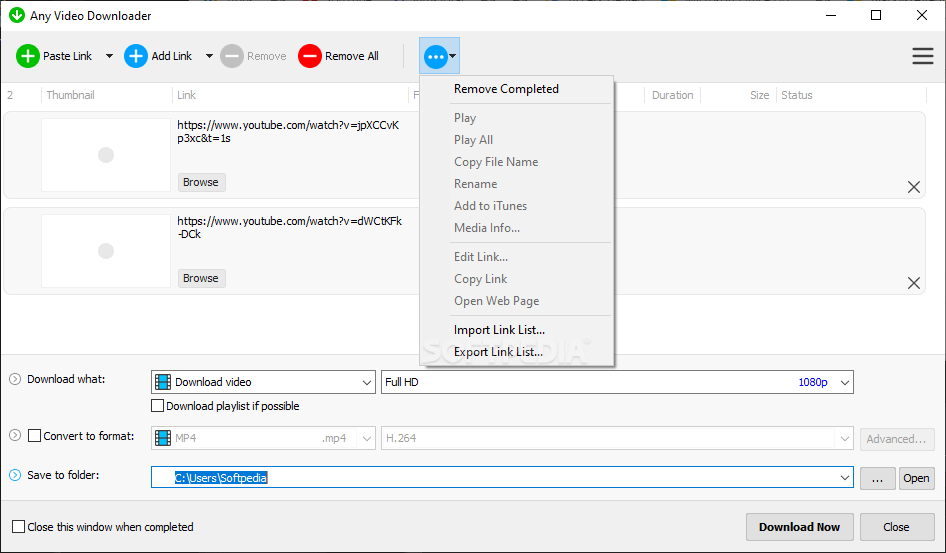Remove the jpXCCvK link row via X

(x=913, y=187)
